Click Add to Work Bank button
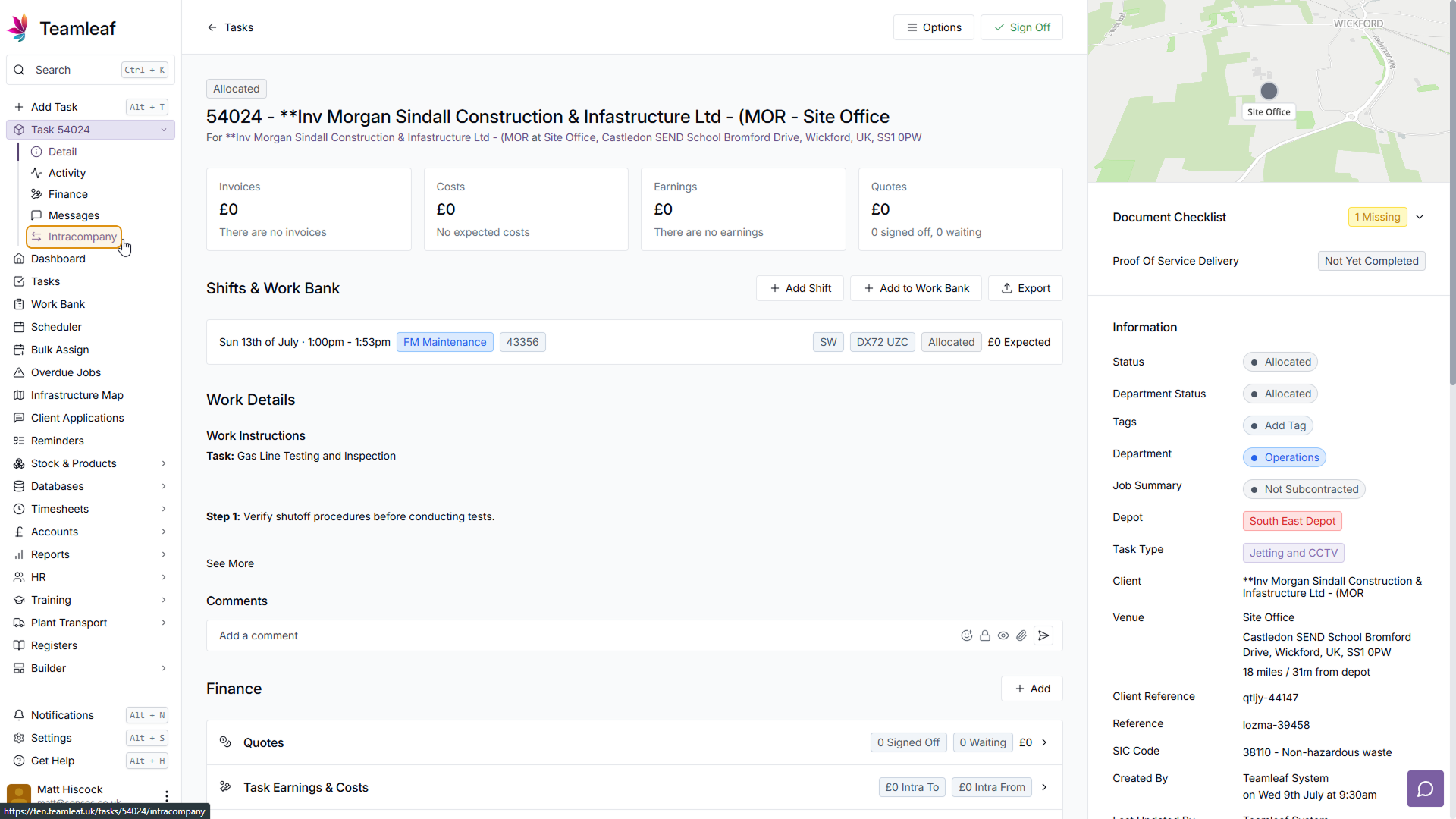This screenshot has width=1456, height=819. [x=916, y=288]
